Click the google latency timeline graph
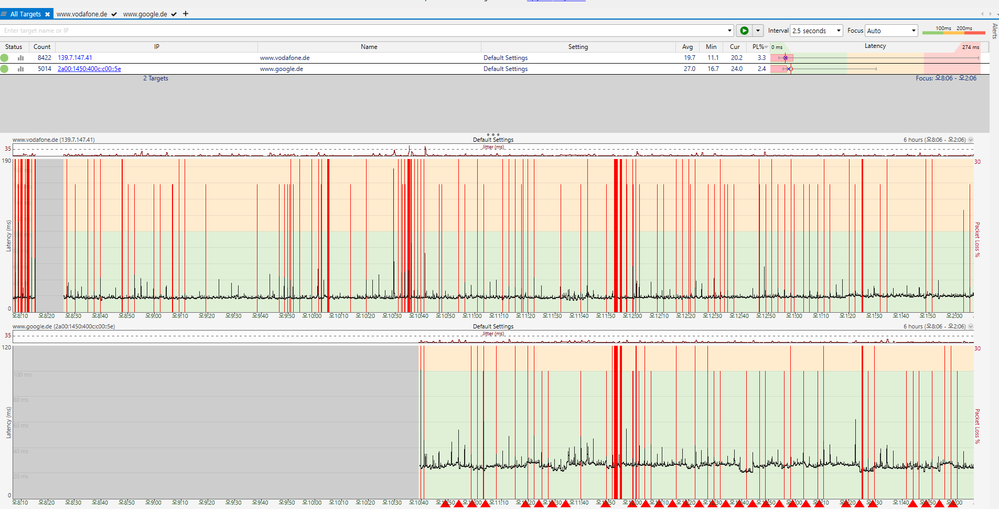 click(493, 422)
